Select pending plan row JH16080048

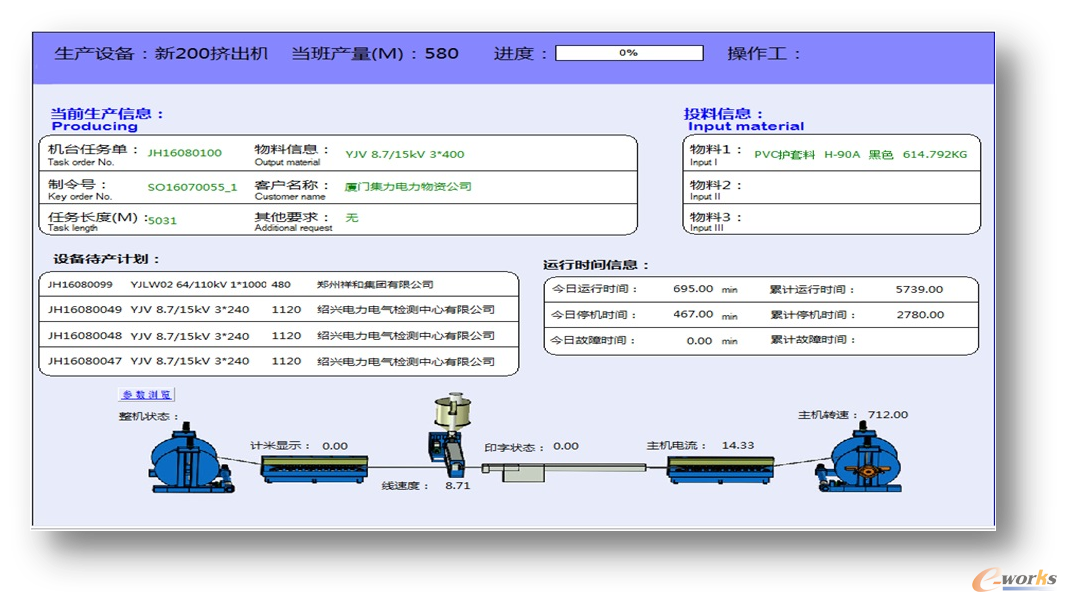pos(279,335)
